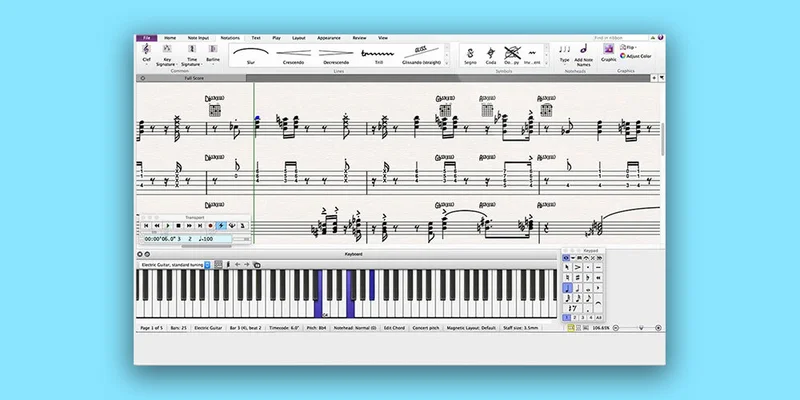Adjust the status bar zoom slider
This screenshot has width=800, height=400.
tap(641, 328)
